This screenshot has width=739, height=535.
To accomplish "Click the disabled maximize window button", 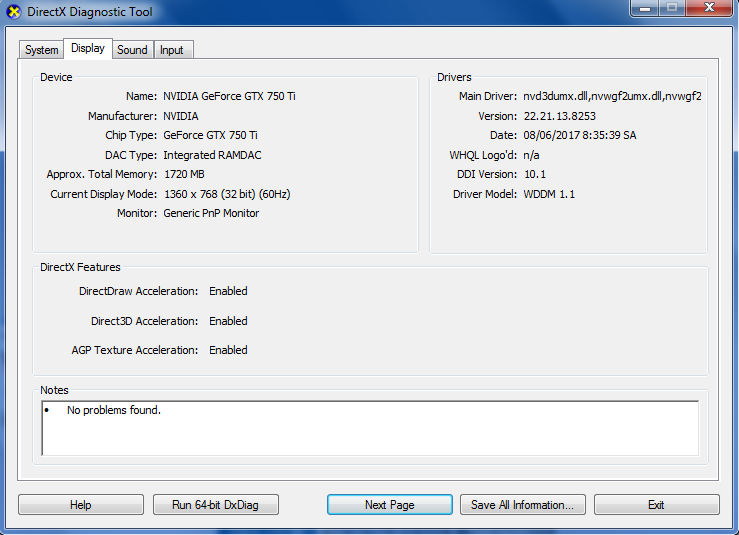I will [672, 8].
